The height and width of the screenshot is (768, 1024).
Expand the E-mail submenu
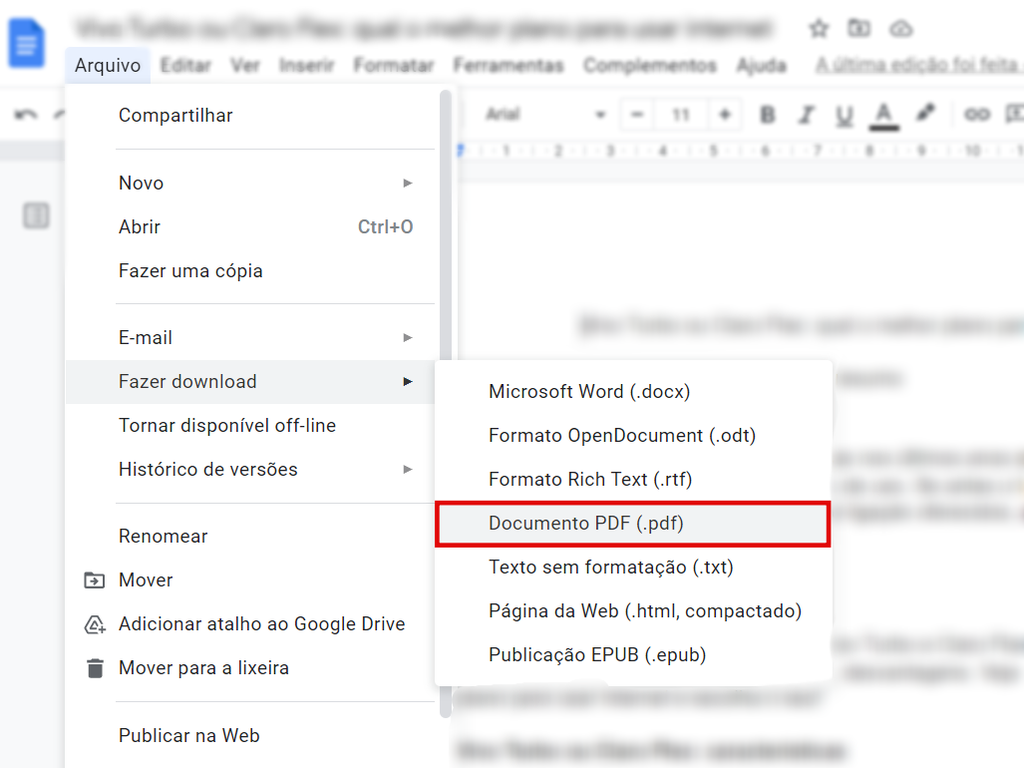[x=250, y=338]
